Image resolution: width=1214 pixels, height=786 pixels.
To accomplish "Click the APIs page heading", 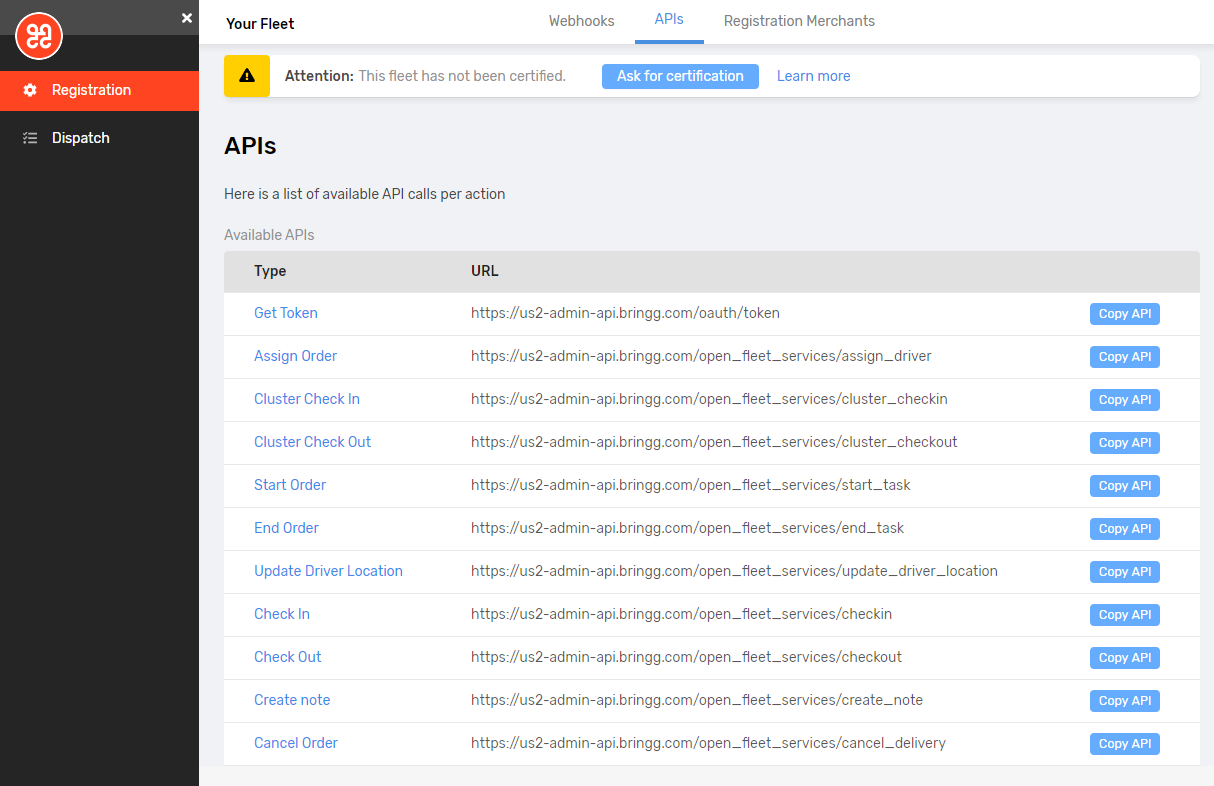I will [x=250, y=146].
